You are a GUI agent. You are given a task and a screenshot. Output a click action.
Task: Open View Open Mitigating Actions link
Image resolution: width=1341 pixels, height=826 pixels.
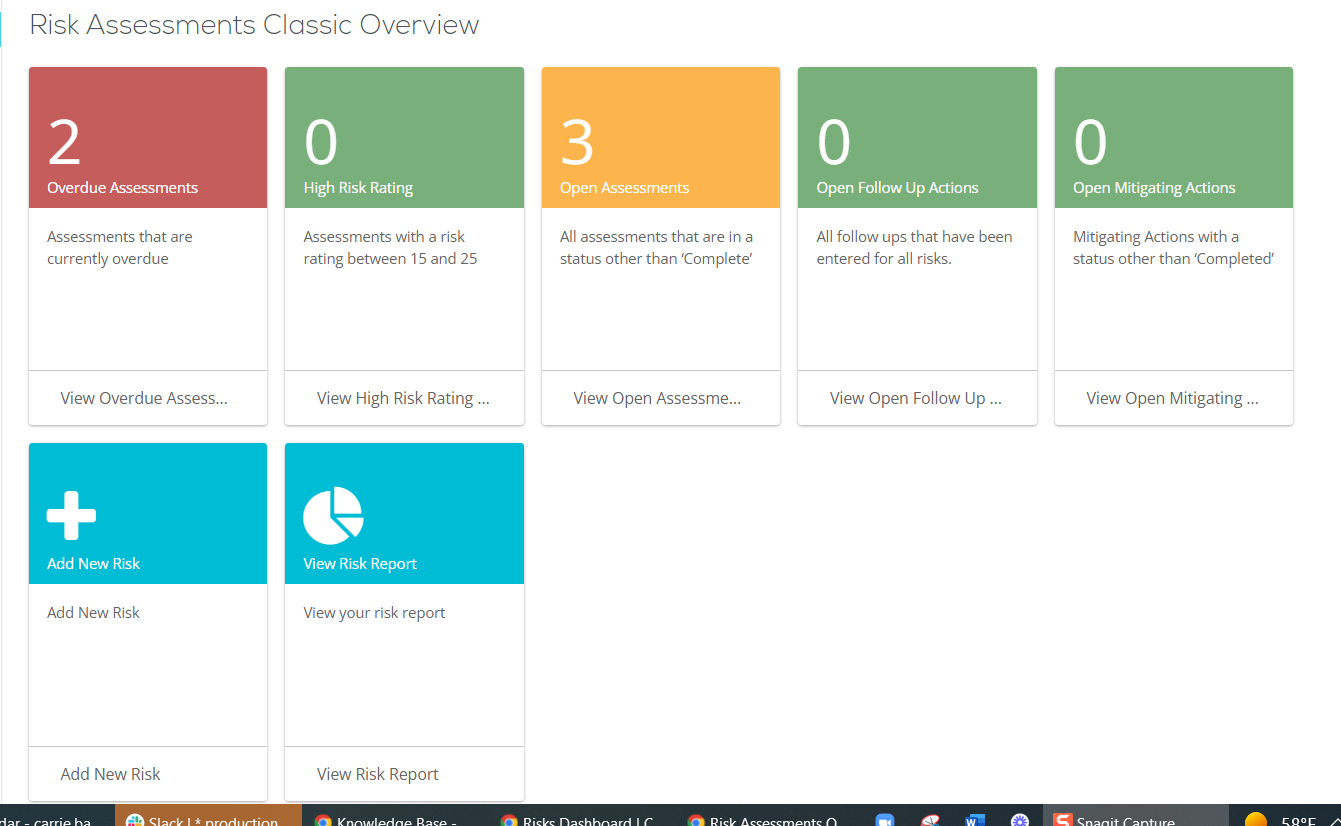1172,398
